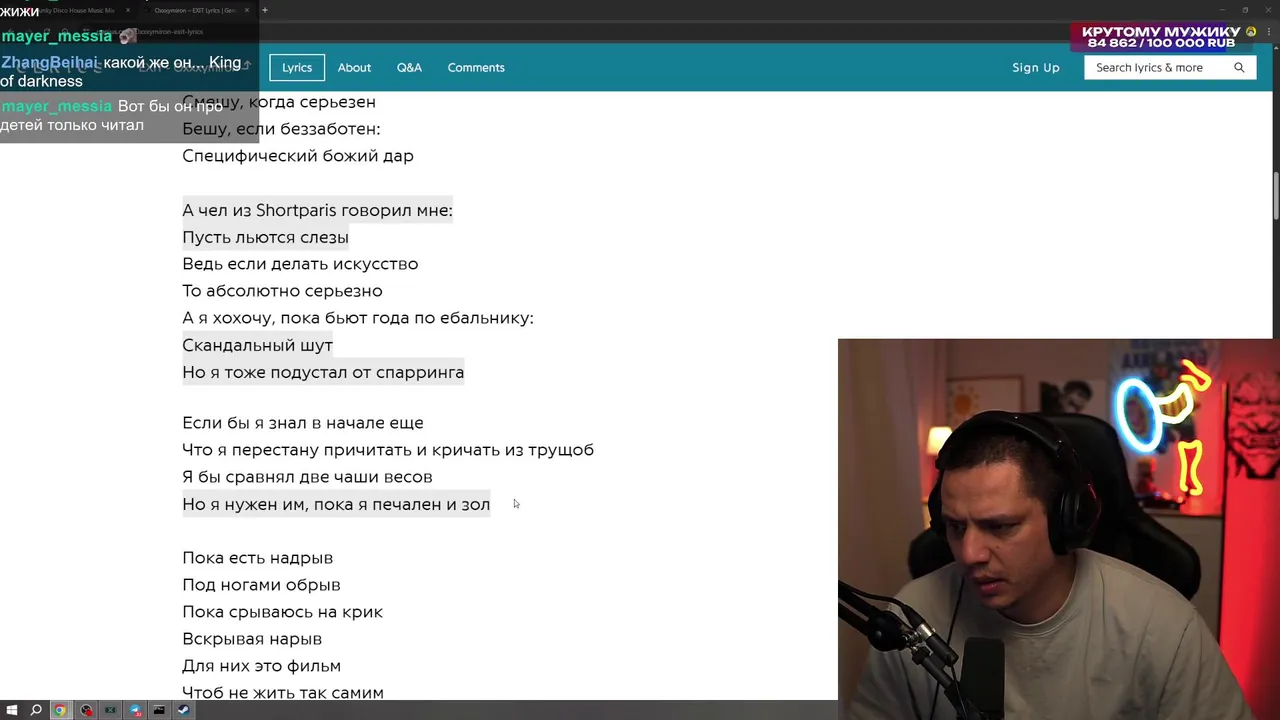This screenshot has height=720, width=1280.
Task: Click lyric line 'Бешу, если беззаботен:'
Action: (281, 129)
